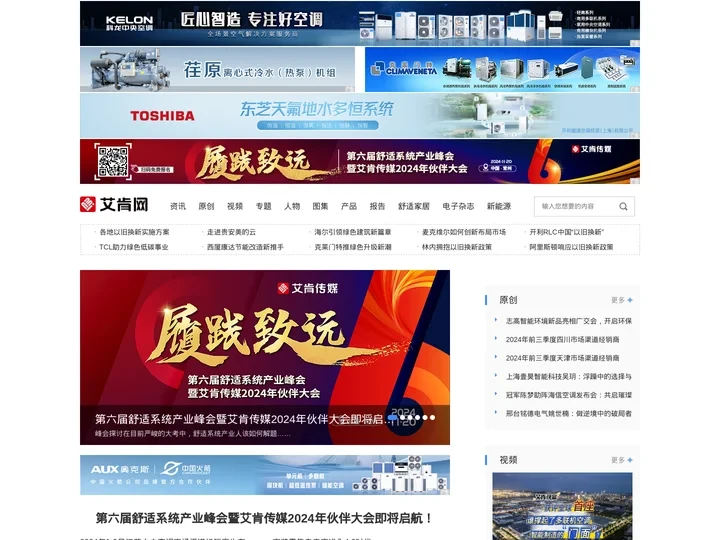Open article 2024年前三季度天津市场渠道经销商
The height and width of the screenshot is (540, 720).
pos(562,358)
